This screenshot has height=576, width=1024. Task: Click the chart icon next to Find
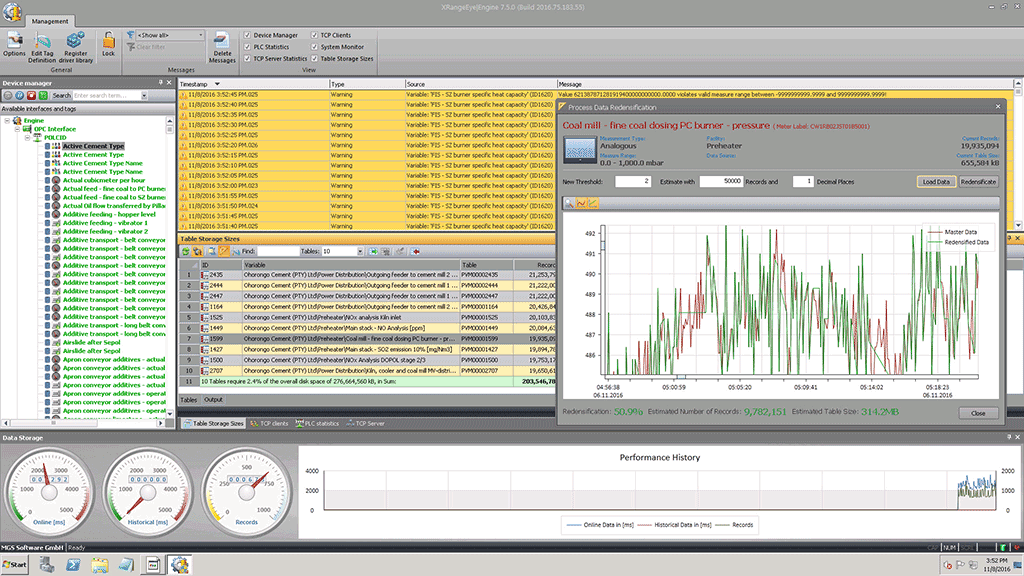(x=236, y=251)
